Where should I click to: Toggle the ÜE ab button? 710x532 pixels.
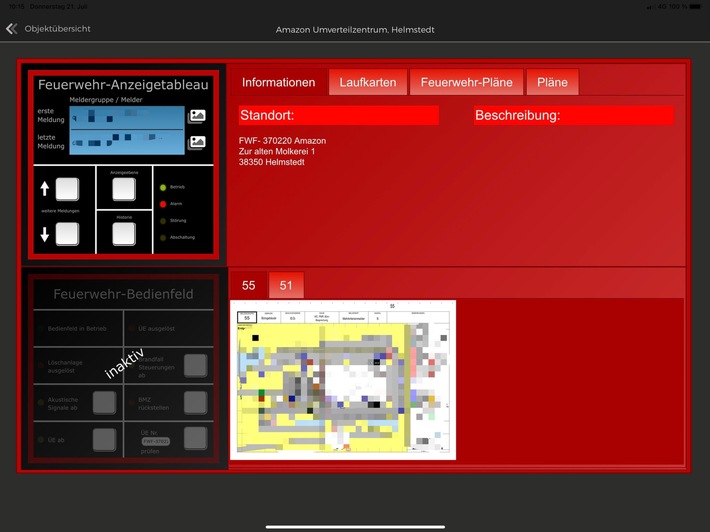(x=104, y=440)
